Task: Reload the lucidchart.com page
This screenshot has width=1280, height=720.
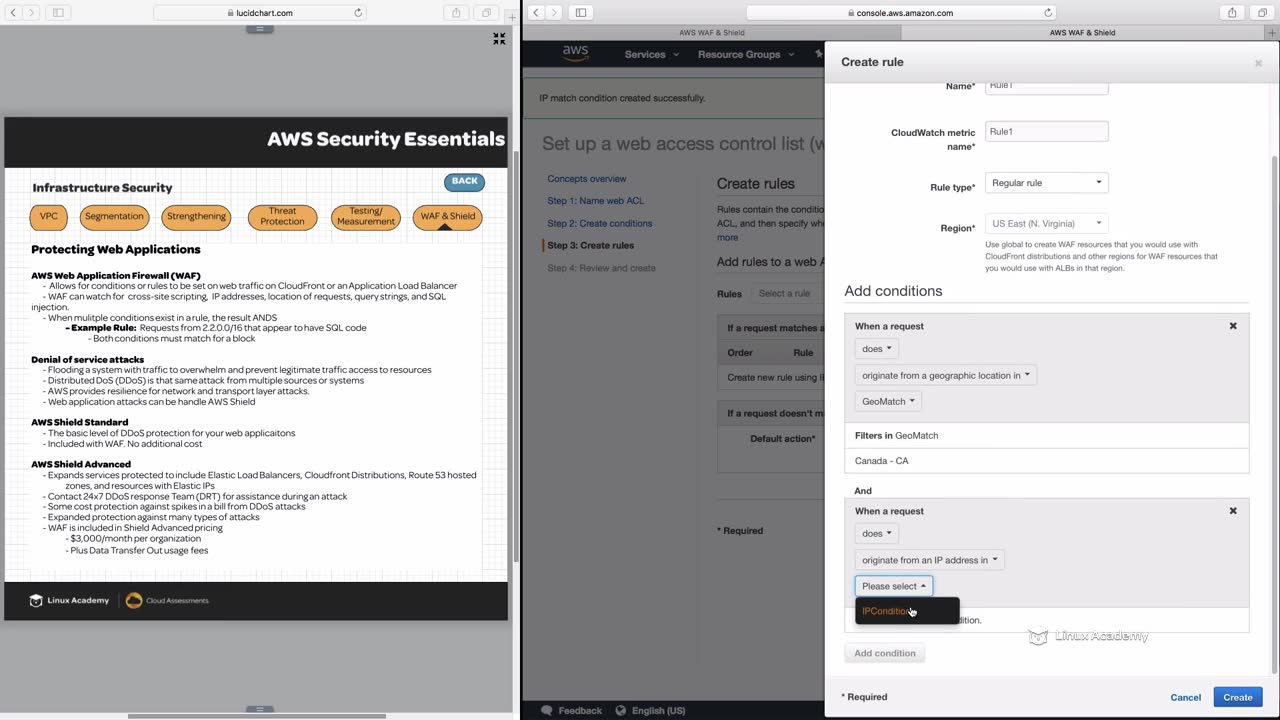Action: pos(358,13)
